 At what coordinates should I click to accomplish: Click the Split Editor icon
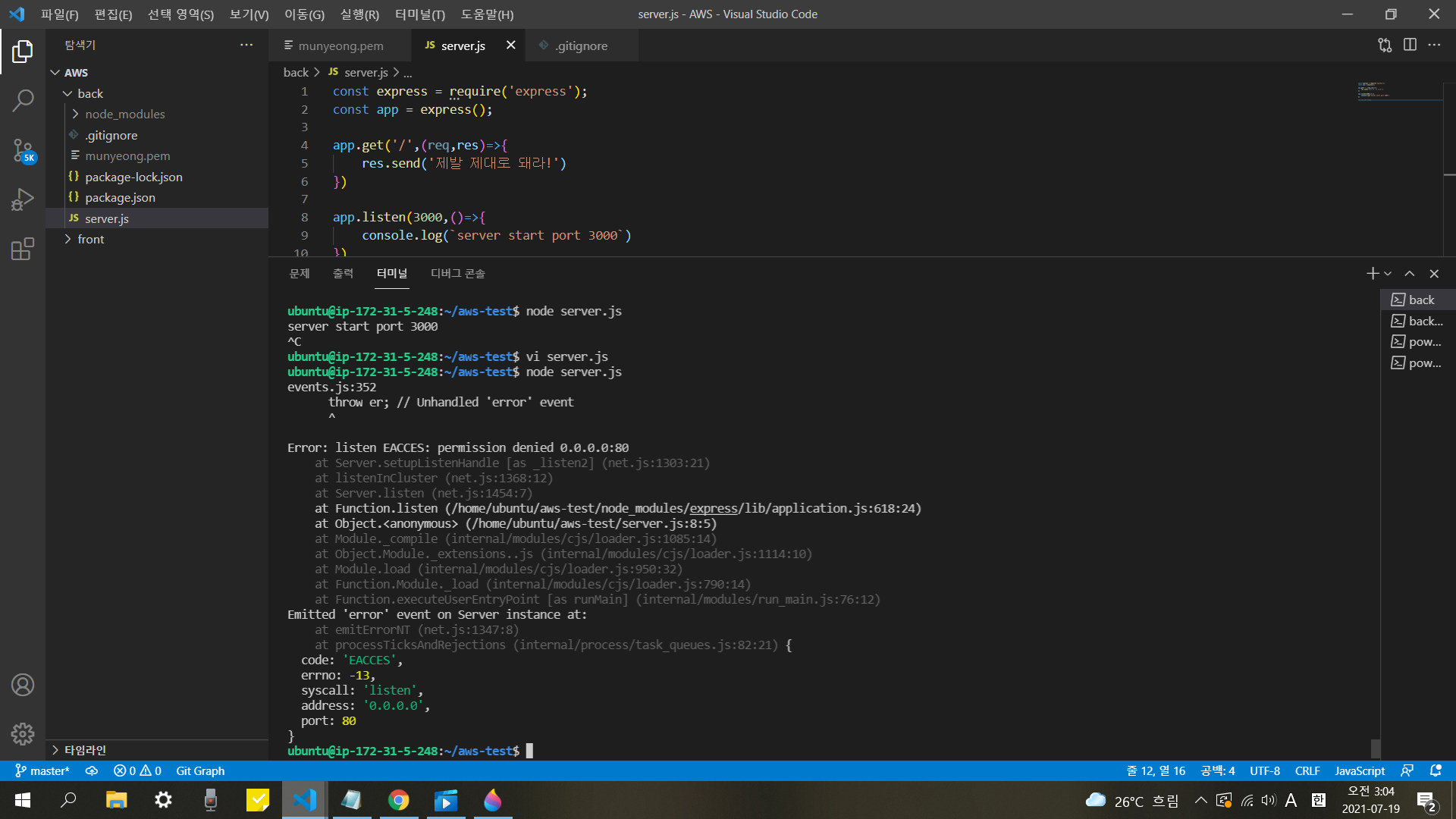(x=1410, y=45)
